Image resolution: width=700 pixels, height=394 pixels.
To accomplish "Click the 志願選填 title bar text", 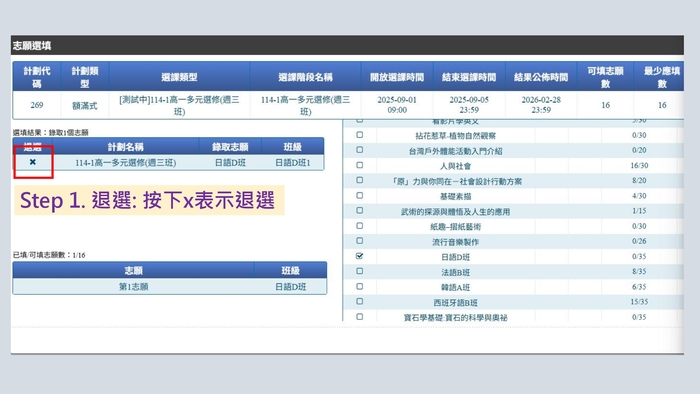I will (32, 46).
